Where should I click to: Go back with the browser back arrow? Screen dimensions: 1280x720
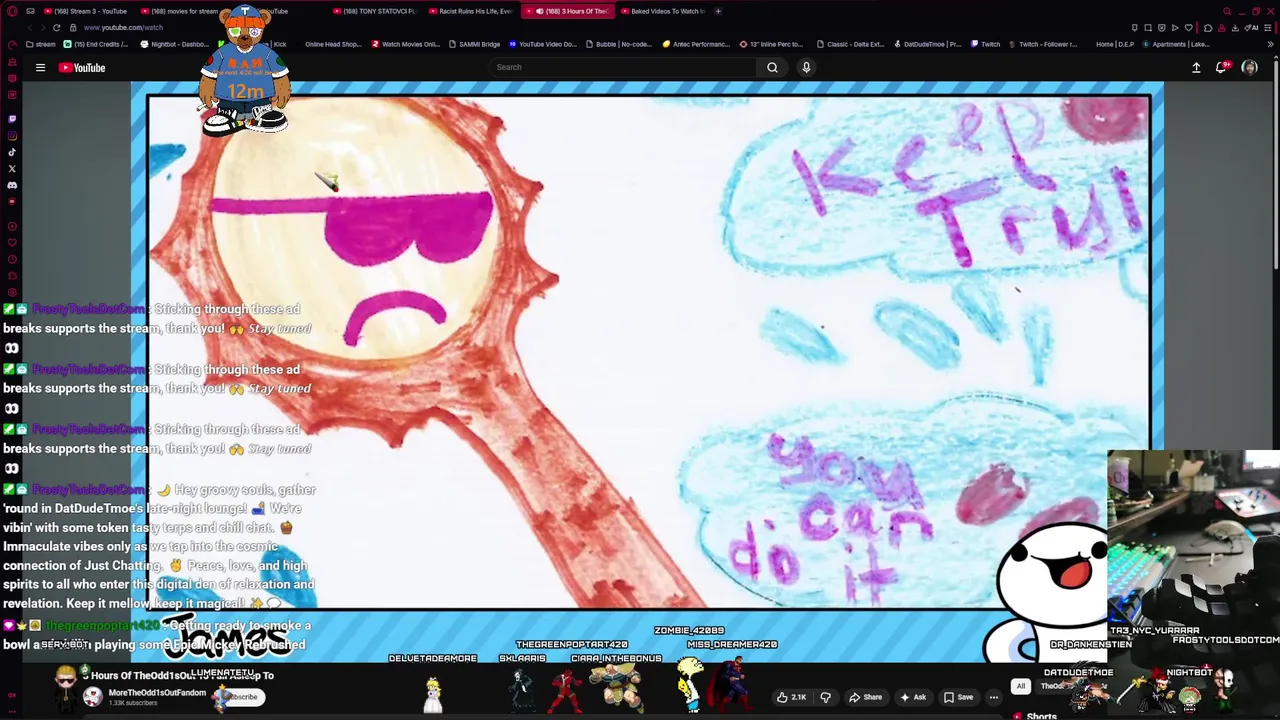(28, 27)
